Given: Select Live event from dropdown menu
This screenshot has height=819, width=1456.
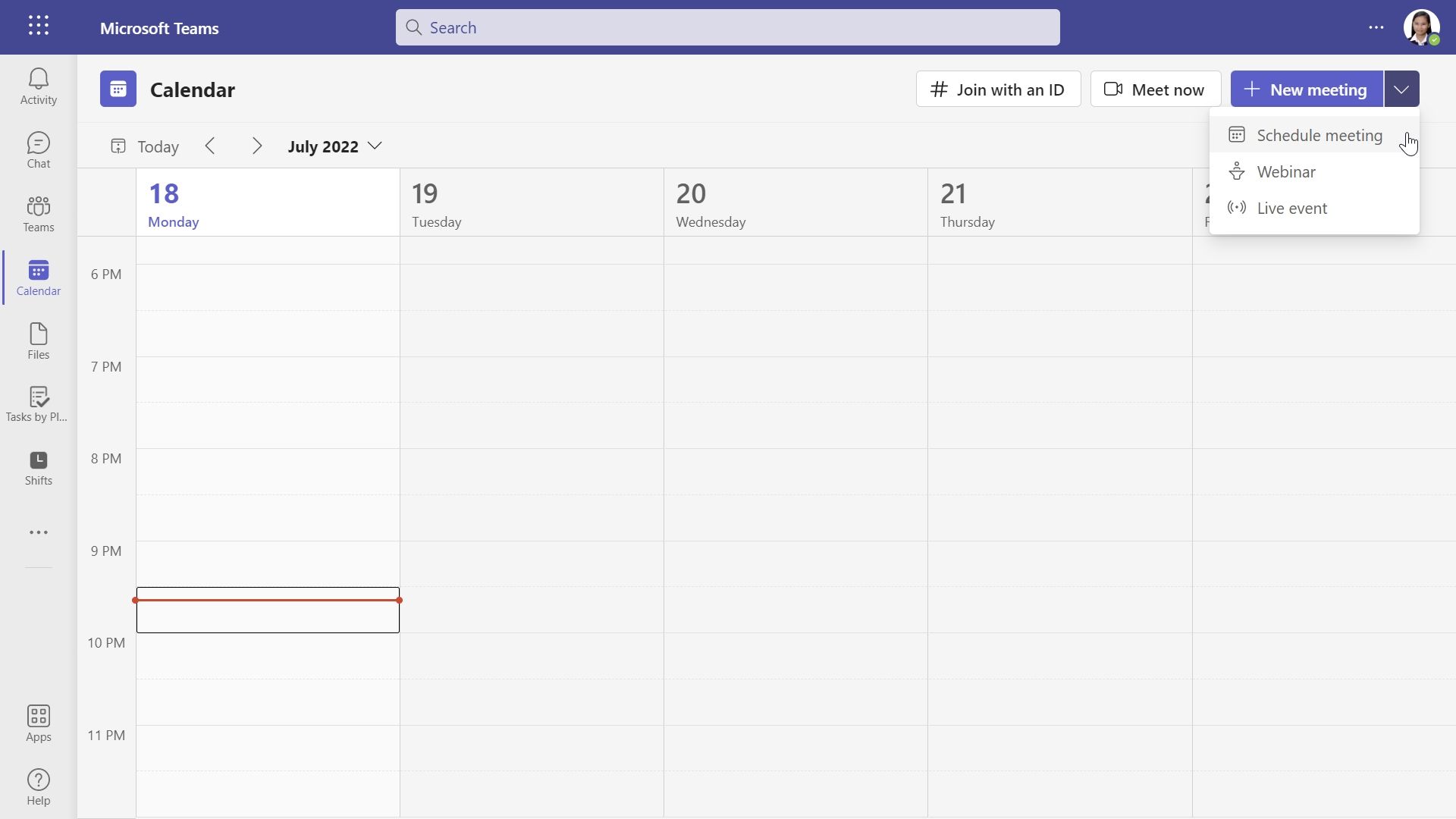Looking at the screenshot, I should point(1292,208).
